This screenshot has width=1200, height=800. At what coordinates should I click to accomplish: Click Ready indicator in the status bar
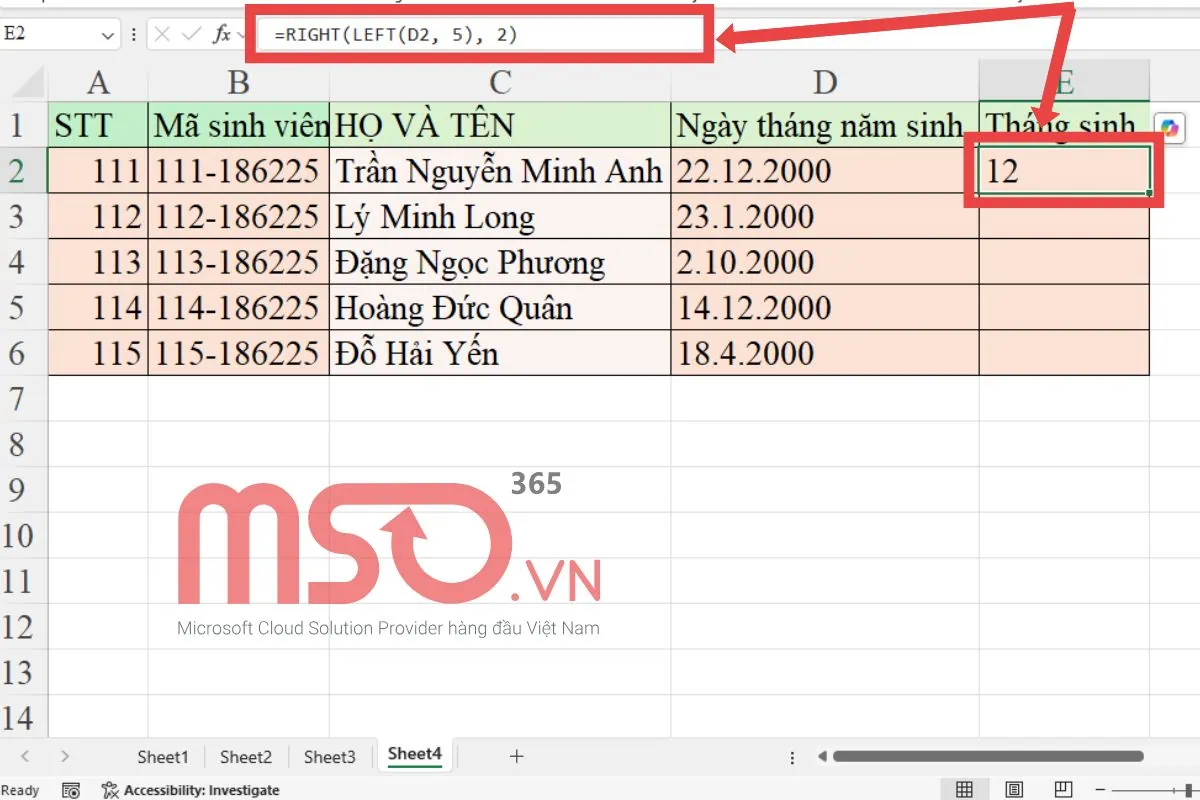20,789
